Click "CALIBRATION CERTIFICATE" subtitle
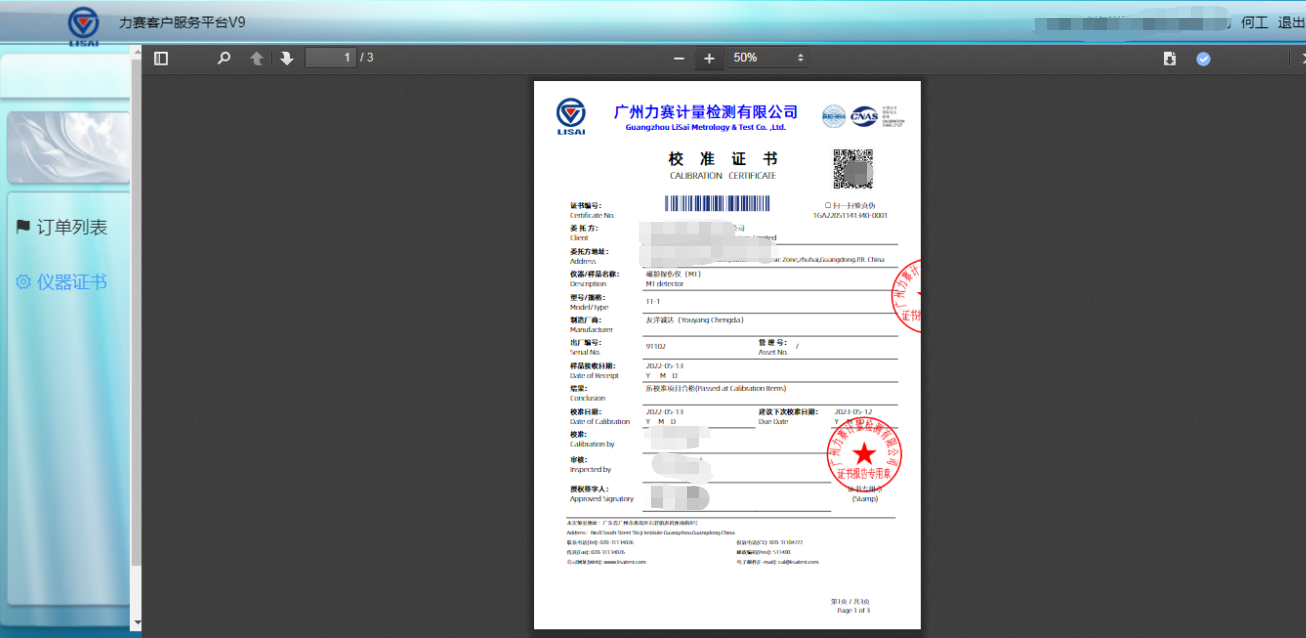 point(722,176)
